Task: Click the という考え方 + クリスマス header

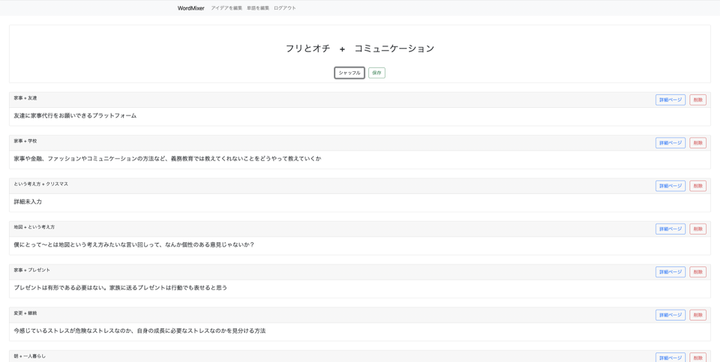Action: (360, 186)
